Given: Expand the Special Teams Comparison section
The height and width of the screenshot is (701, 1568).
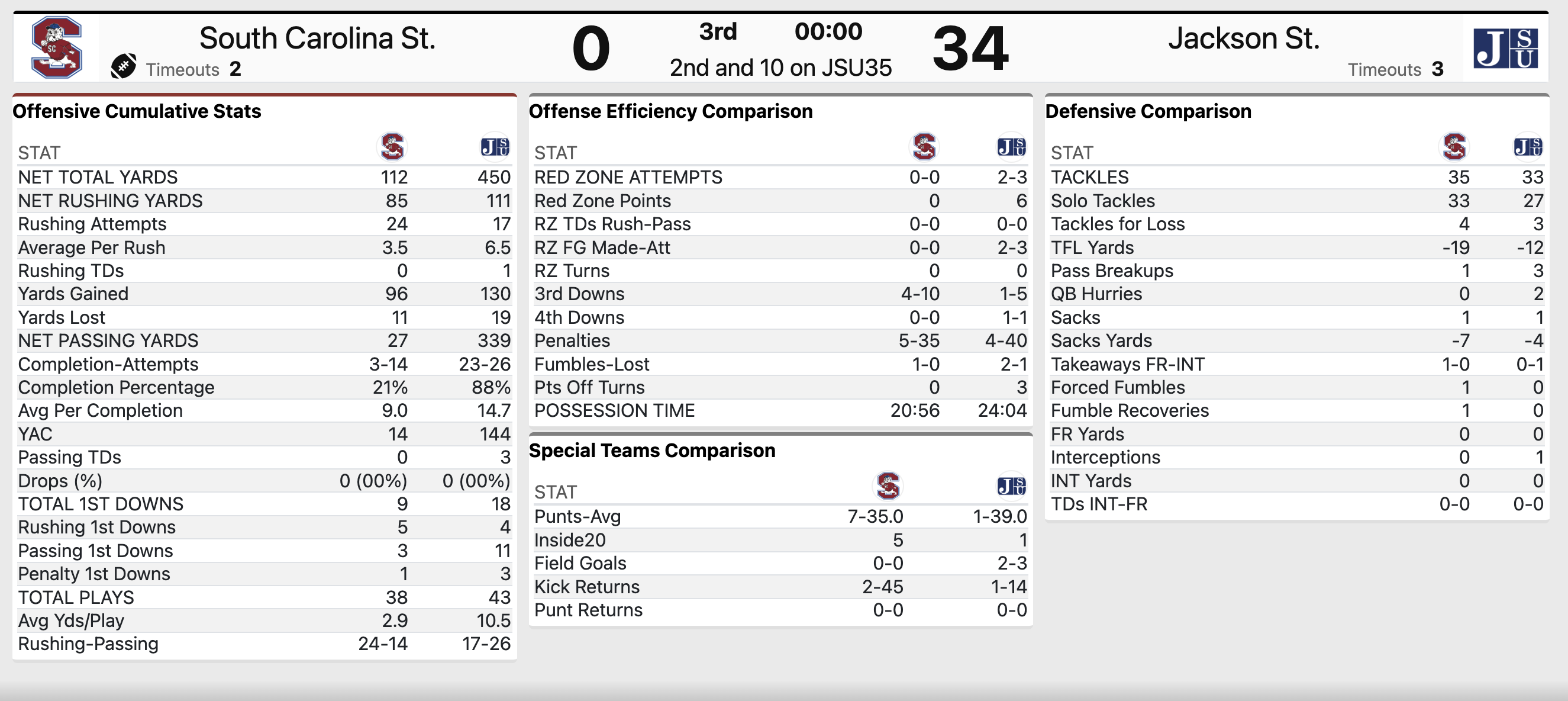Looking at the screenshot, I should (x=653, y=450).
